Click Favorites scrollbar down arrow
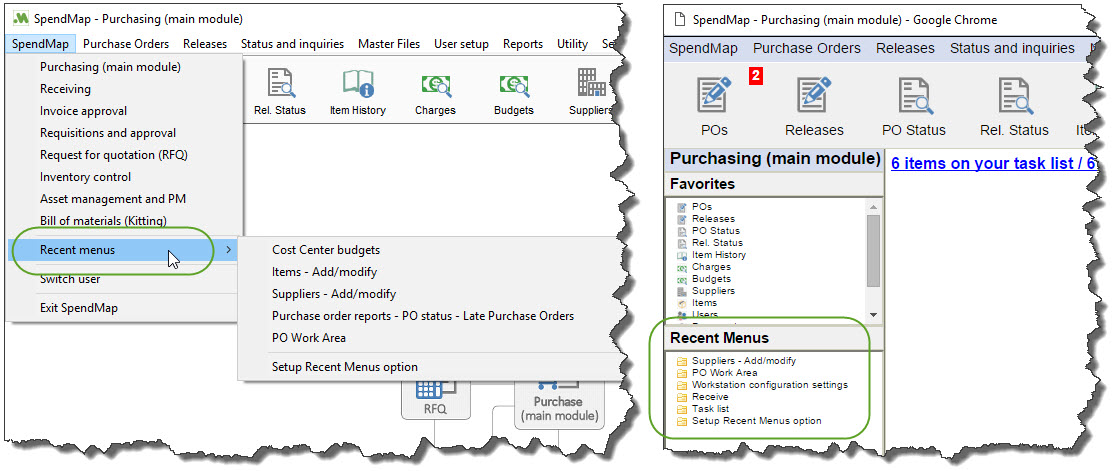The image size is (1118, 471). (x=873, y=314)
